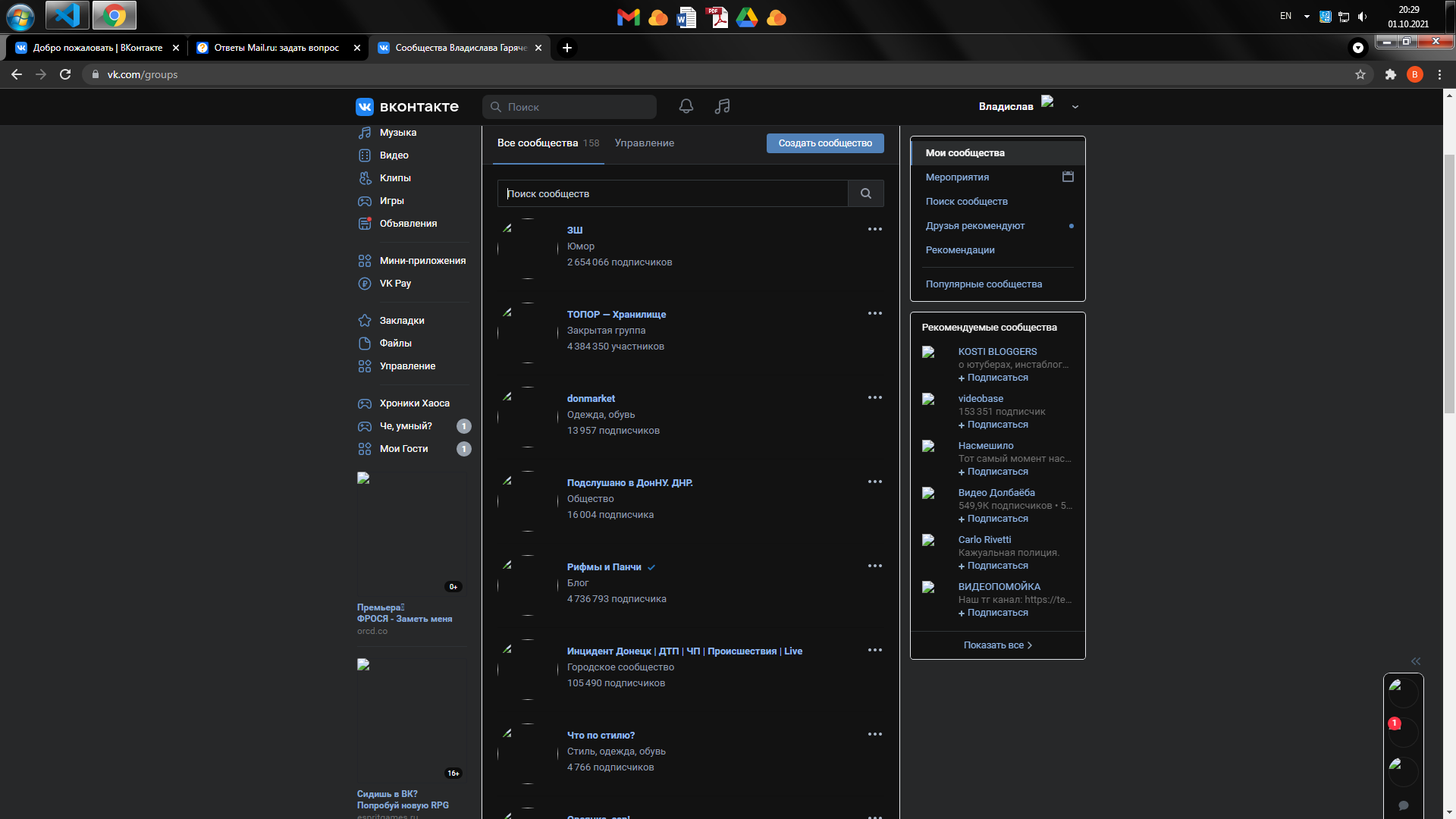
Task: Click the page vertical scrollbar
Action: [1449, 284]
